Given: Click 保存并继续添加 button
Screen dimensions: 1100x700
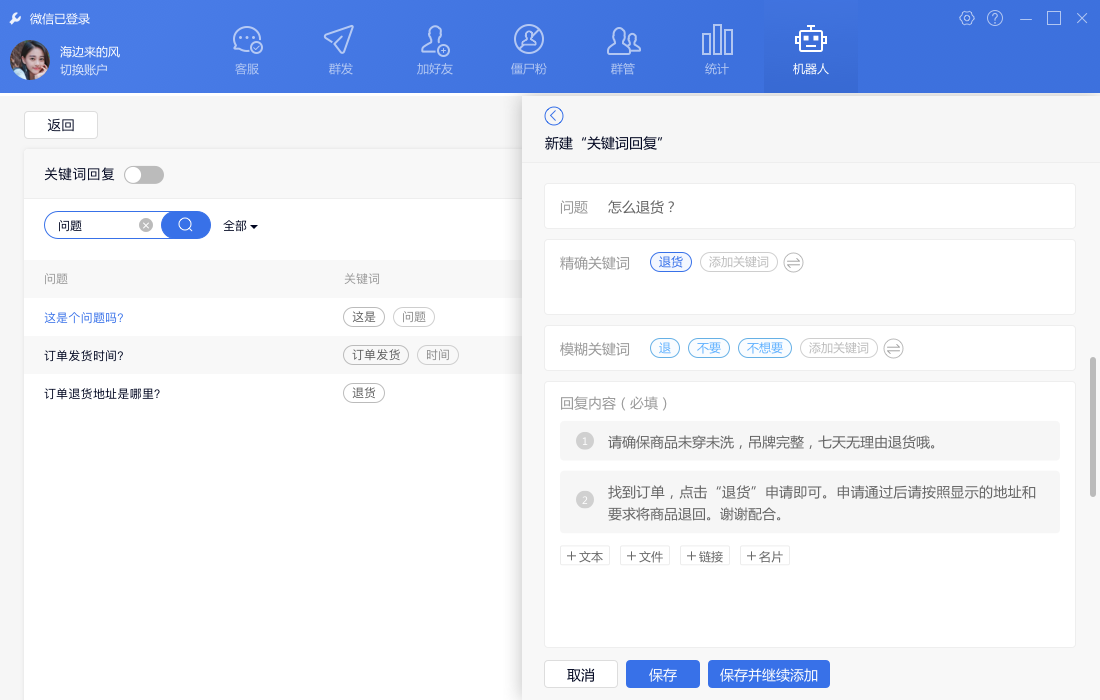Looking at the screenshot, I should pos(769,675).
